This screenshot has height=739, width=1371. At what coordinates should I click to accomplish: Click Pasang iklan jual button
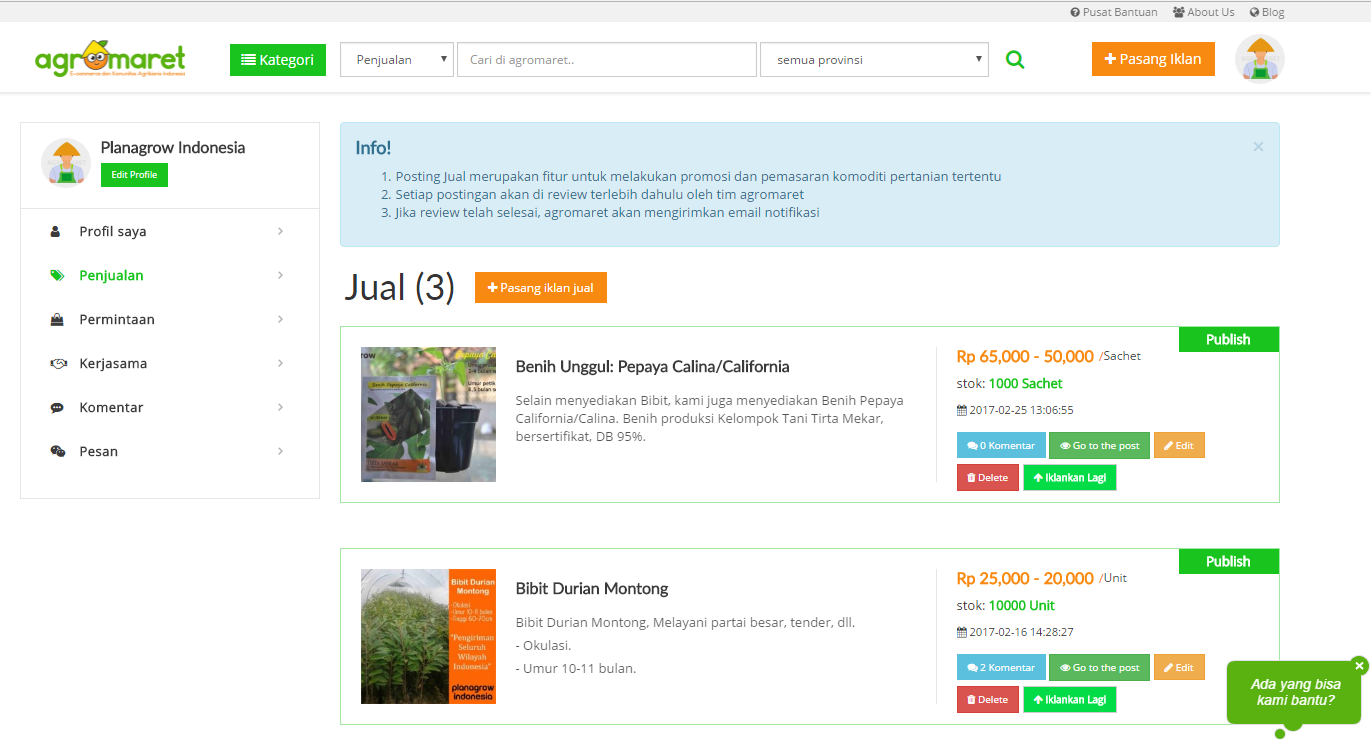point(540,288)
